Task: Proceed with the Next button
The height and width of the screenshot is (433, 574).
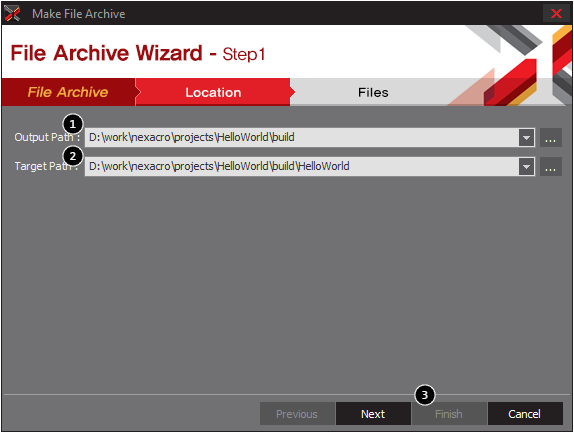Action: pos(373,414)
